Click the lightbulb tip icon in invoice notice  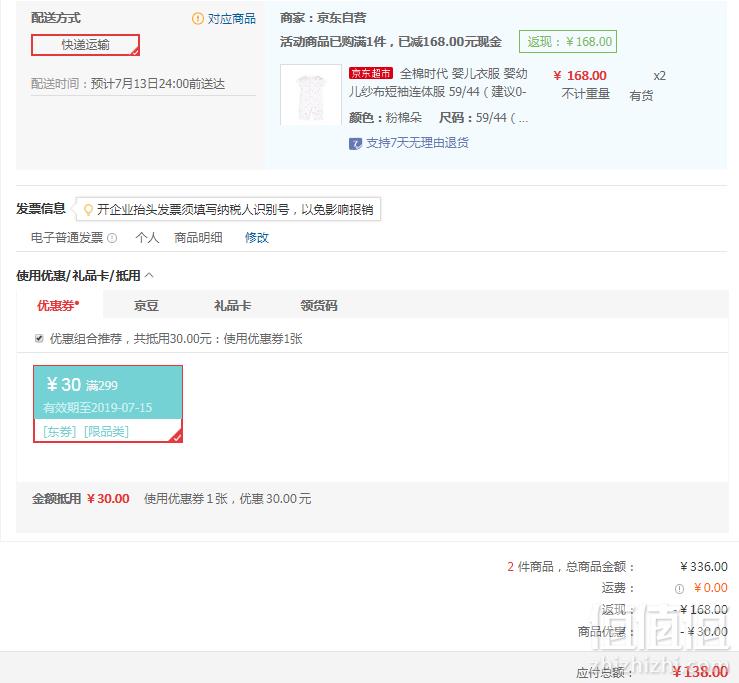88,209
